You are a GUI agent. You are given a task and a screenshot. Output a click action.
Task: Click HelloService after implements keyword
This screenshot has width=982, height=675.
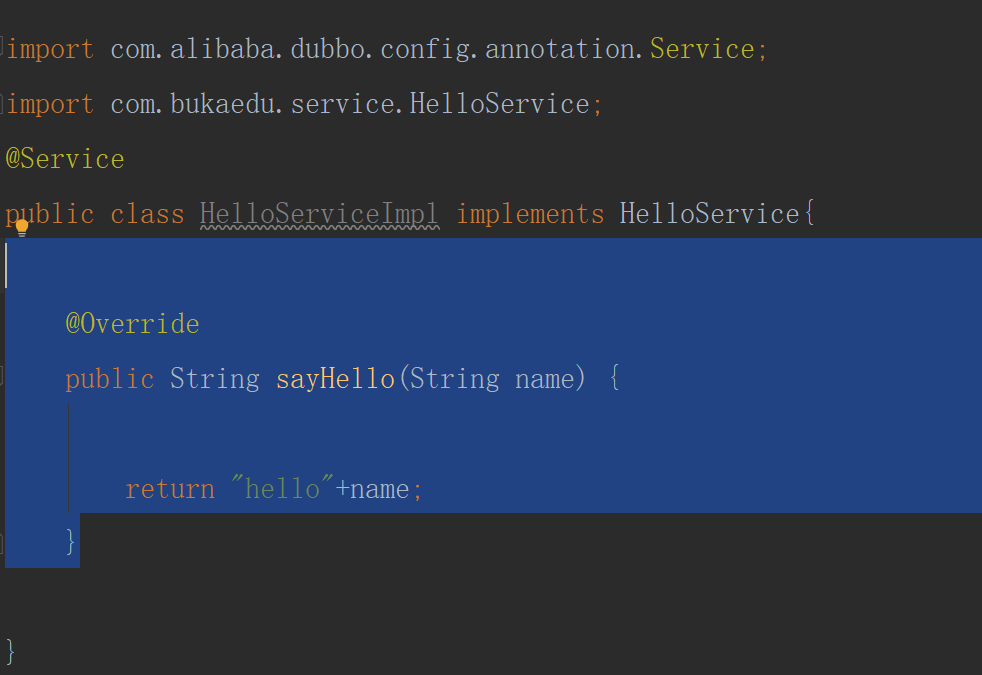tap(709, 214)
